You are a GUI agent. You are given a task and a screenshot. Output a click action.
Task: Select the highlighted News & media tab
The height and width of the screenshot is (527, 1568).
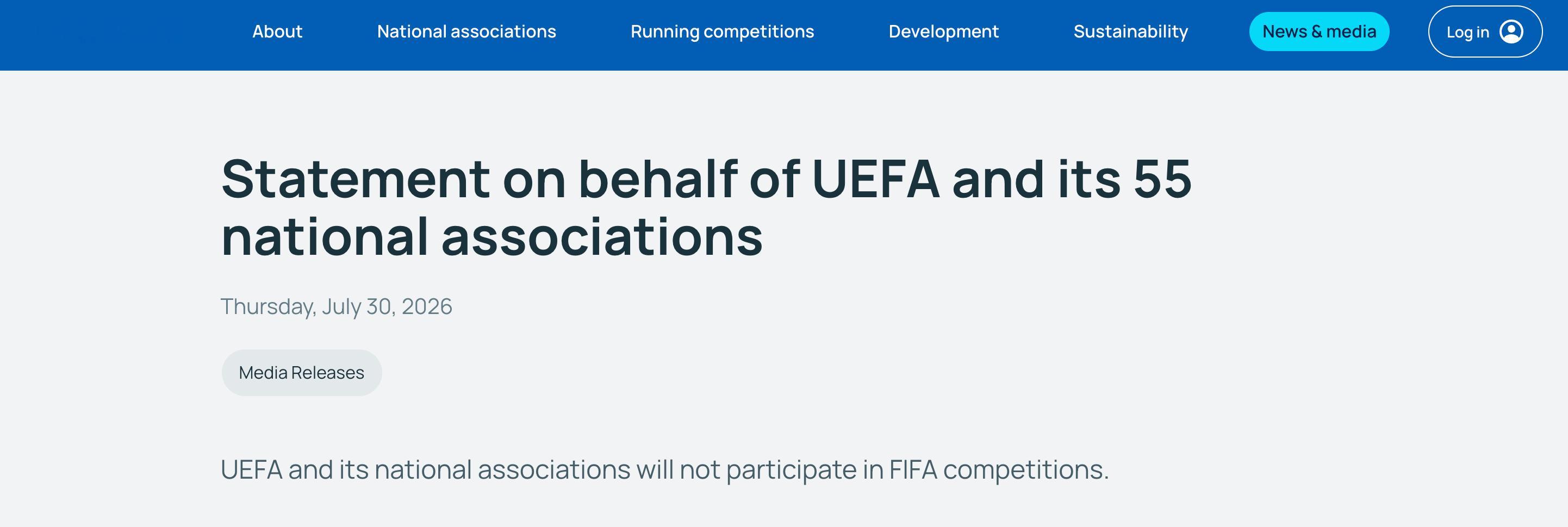tap(1319, 32)
